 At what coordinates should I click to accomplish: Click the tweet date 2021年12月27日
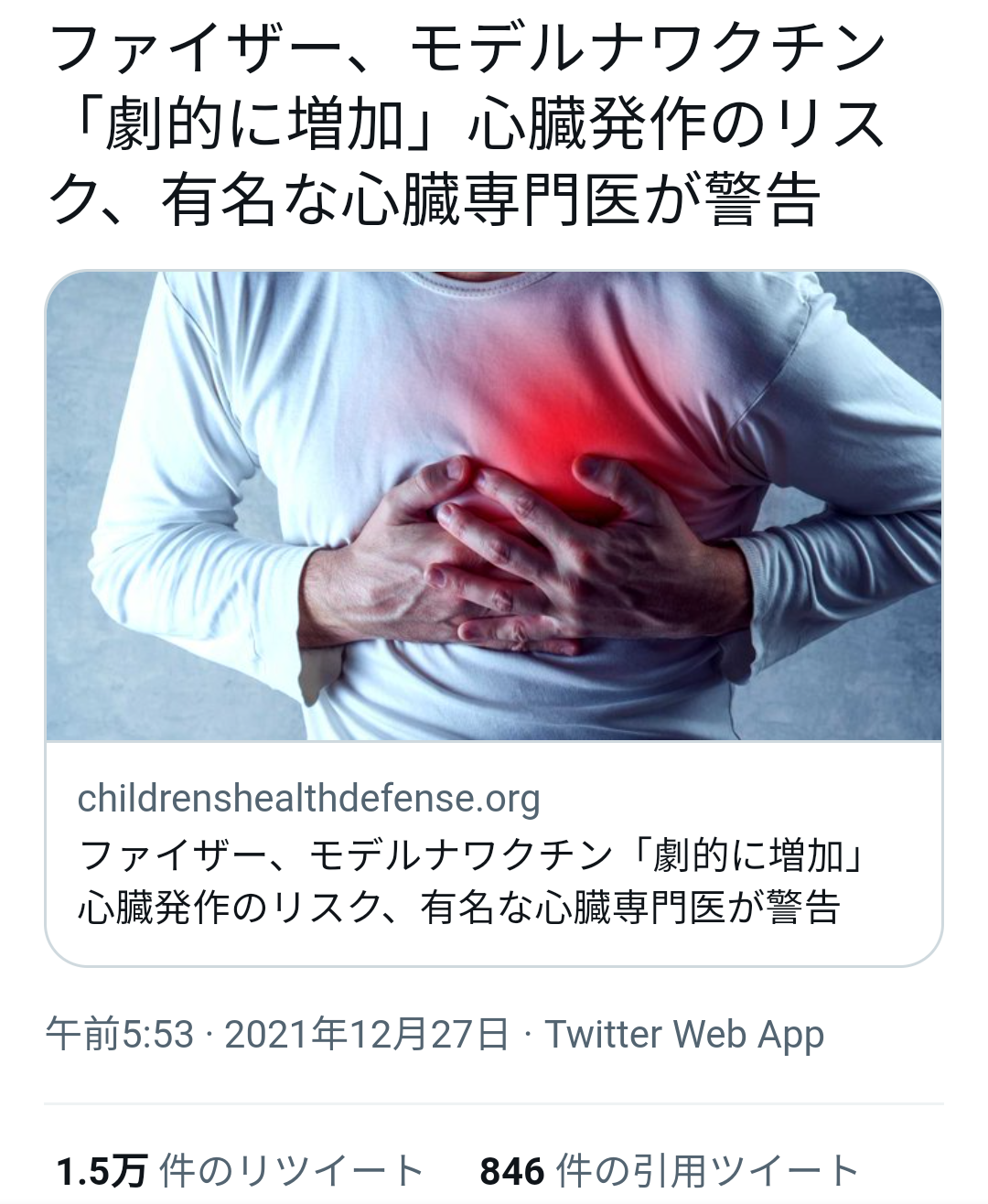[367, 1035]
